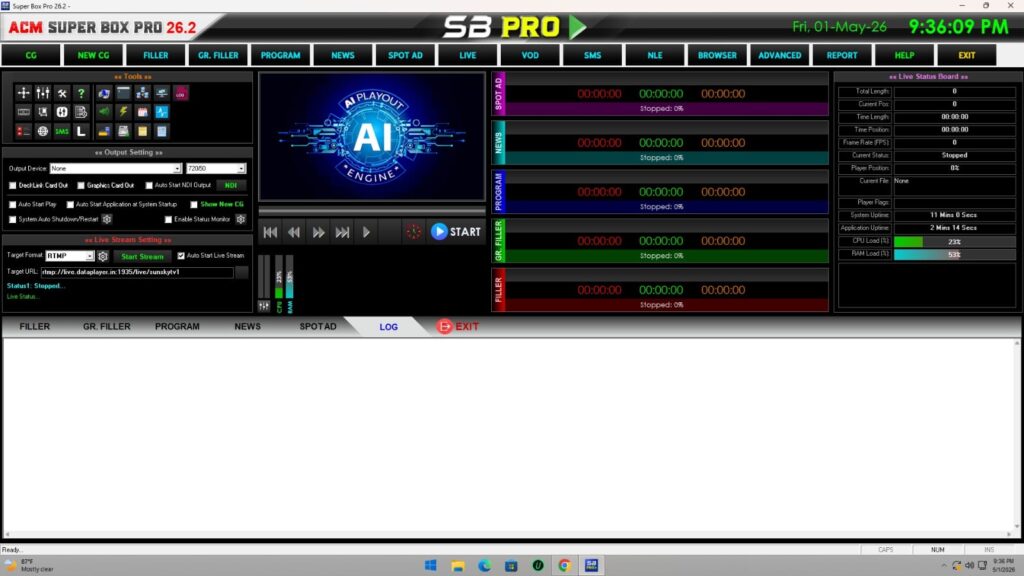Select the LOG tab
1024x576 pixels.
point(389,327)
